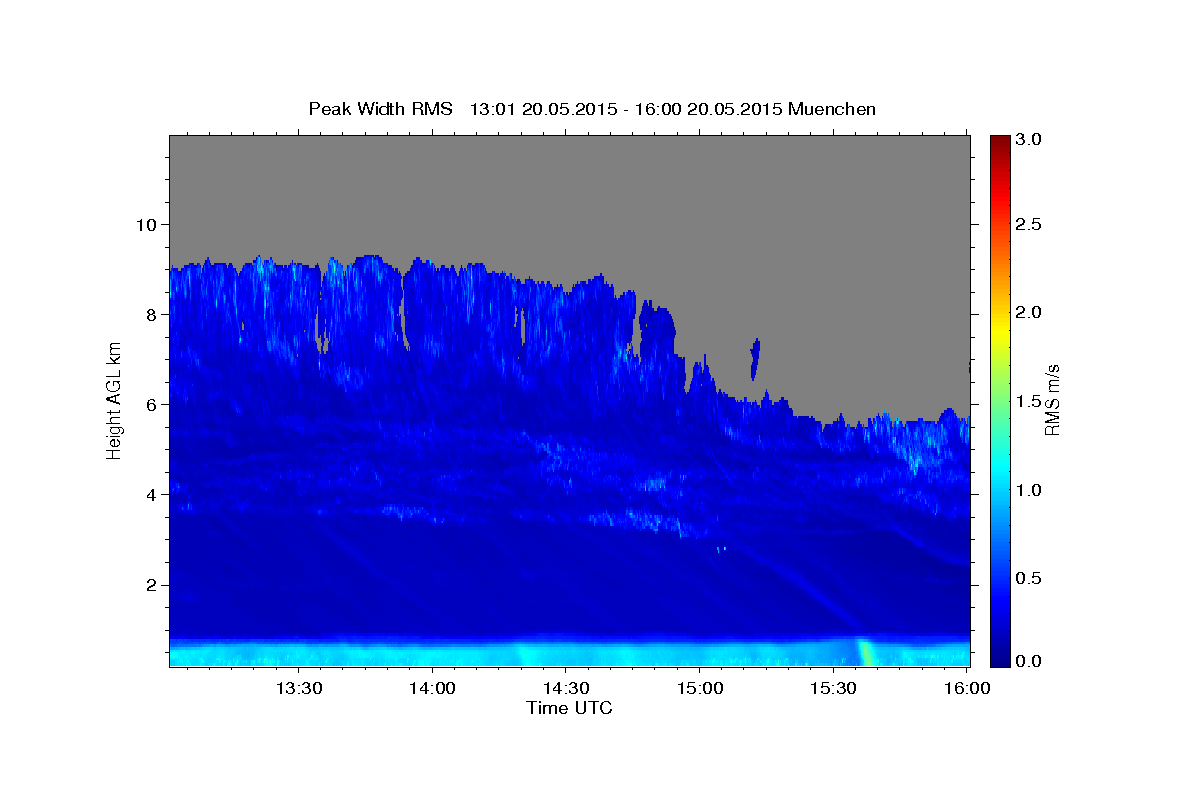
Task: Click the height tick label 6
Action: click(154, 404)
